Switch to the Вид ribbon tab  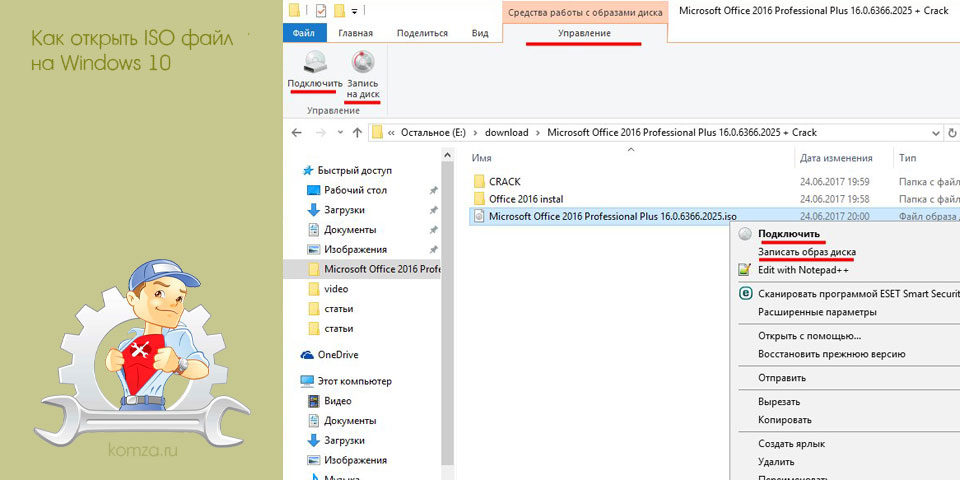480,33
